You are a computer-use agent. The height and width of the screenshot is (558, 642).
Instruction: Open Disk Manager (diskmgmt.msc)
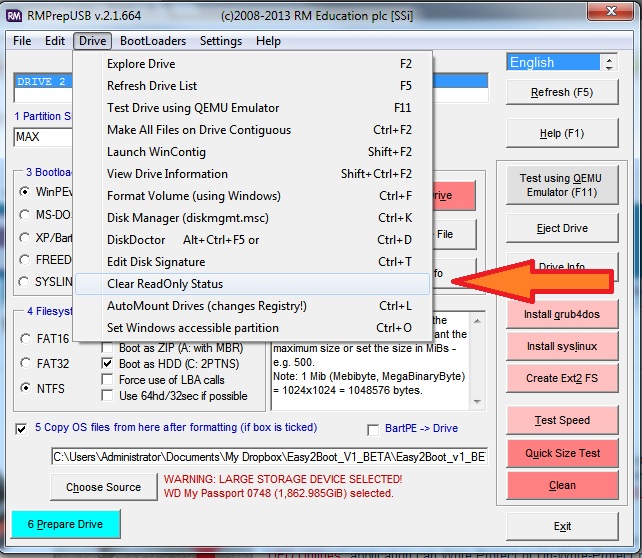tap(253, 218)
